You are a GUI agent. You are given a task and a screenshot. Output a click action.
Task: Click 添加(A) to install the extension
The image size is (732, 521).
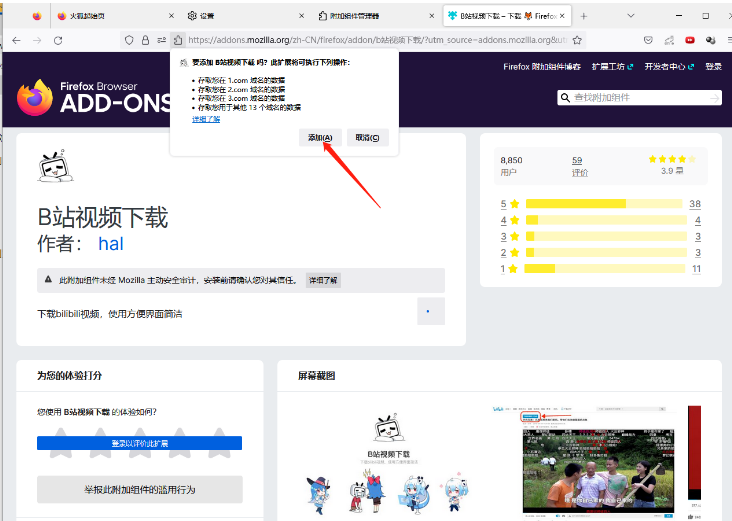[x=320, y=138]
